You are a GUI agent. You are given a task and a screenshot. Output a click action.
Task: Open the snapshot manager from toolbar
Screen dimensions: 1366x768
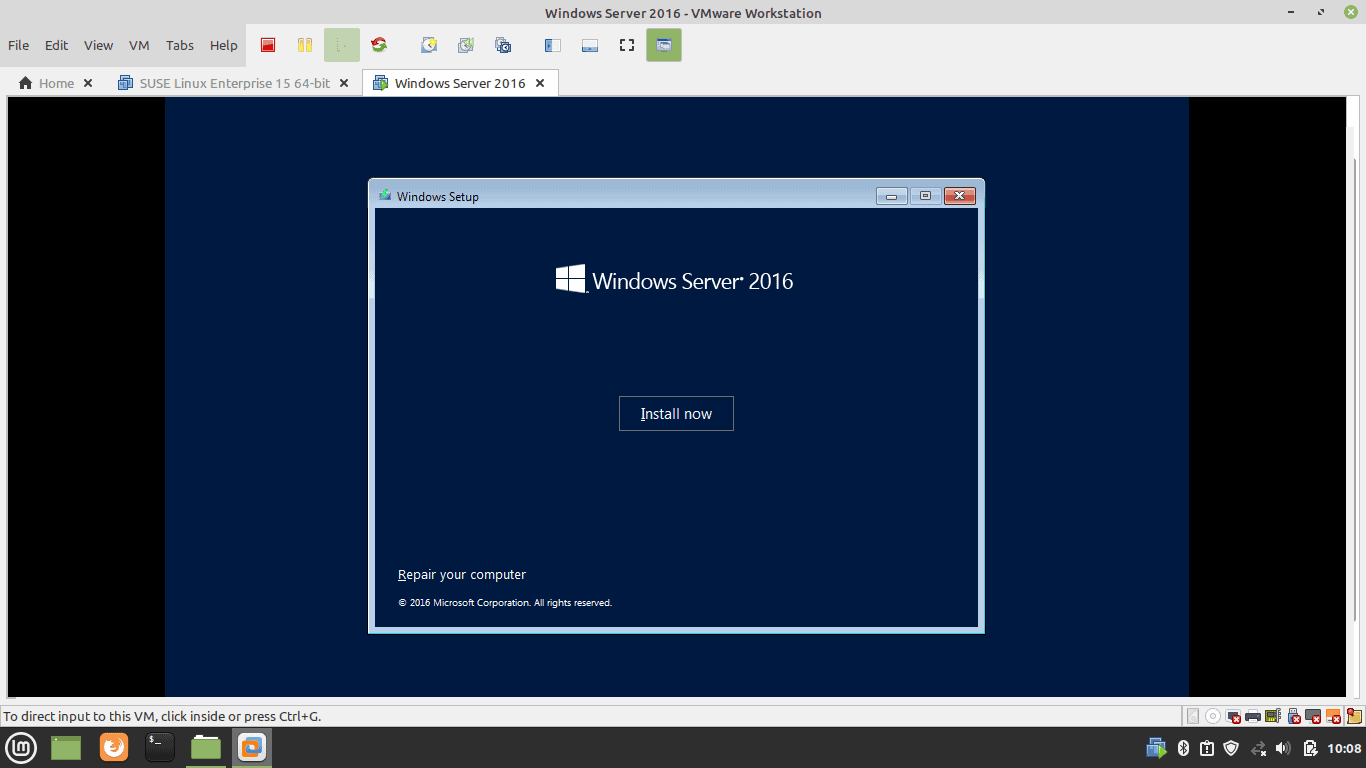[x=503, y=45]
